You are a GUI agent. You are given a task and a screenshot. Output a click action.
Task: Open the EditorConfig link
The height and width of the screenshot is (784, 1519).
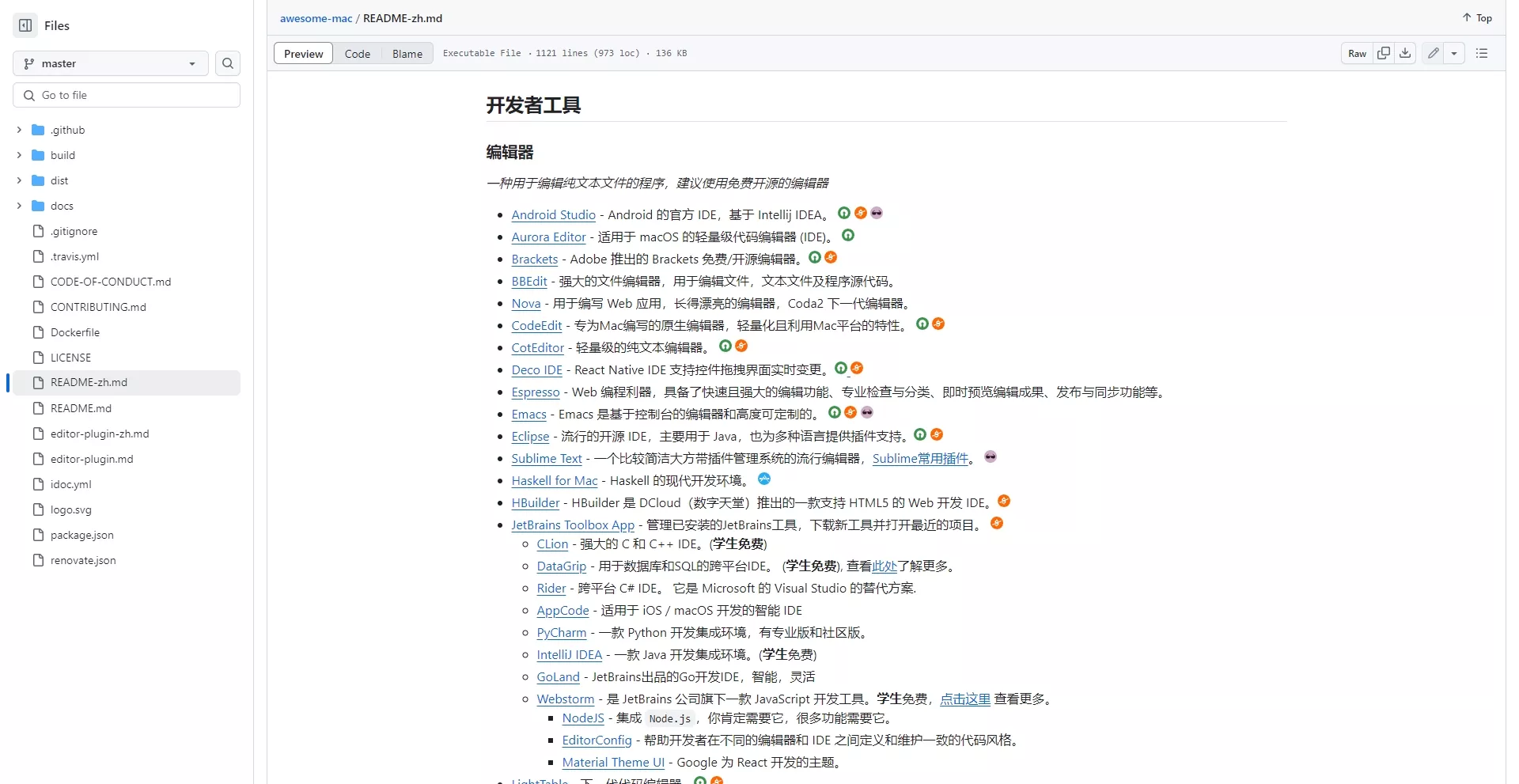tap(597, 740)
